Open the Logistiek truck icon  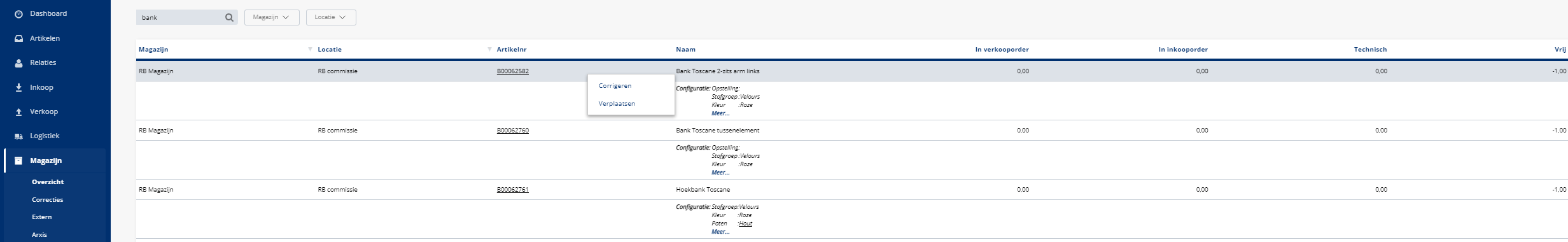[18, 136]
